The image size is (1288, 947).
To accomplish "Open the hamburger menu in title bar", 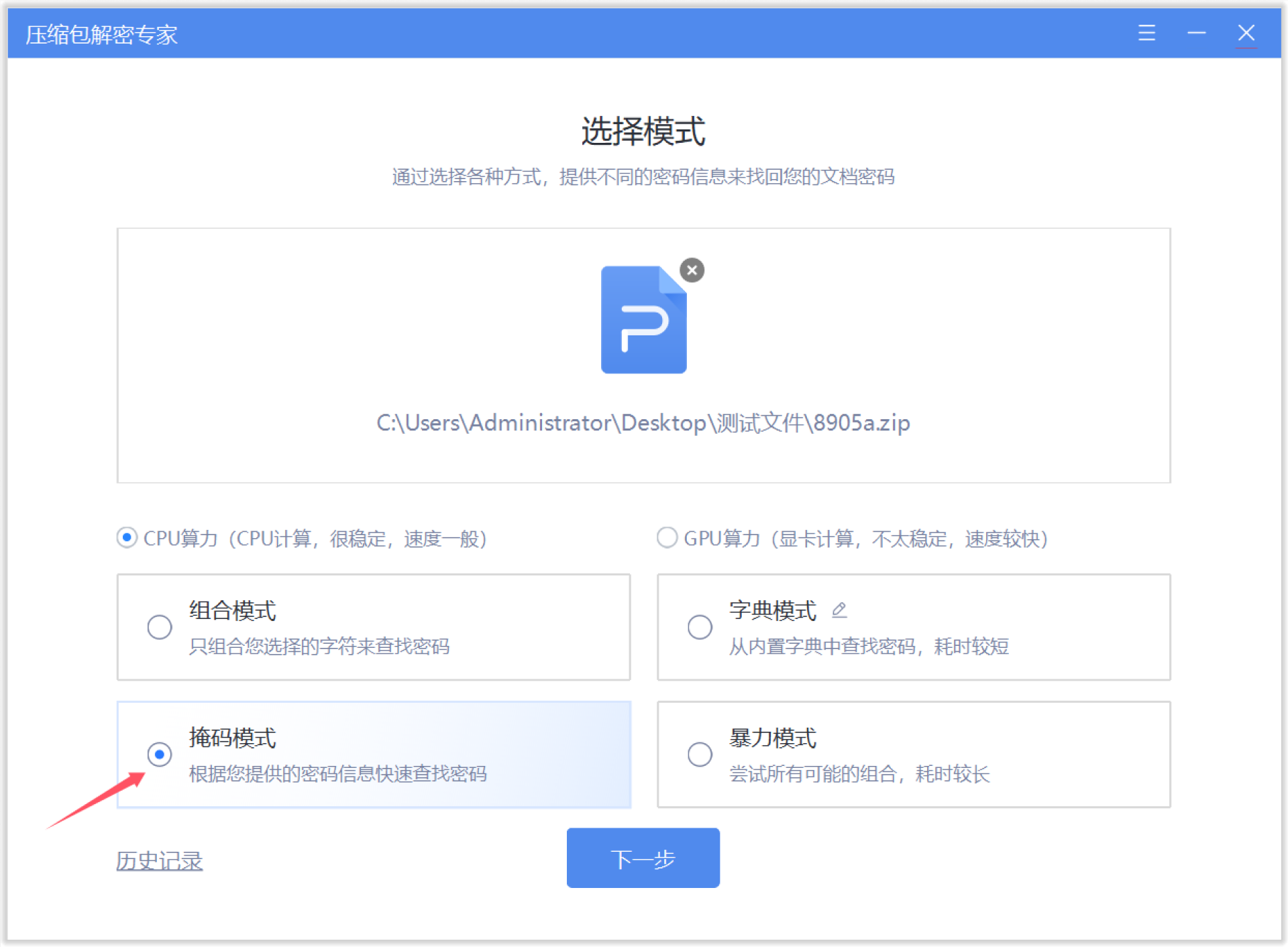I will 1146,33.
